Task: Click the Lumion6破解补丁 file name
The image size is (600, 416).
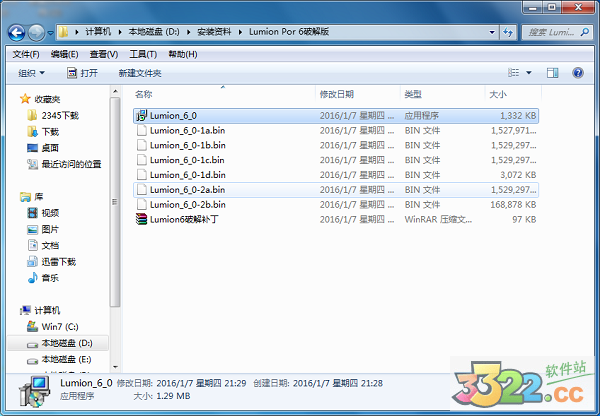Action: tap(184, 219)
